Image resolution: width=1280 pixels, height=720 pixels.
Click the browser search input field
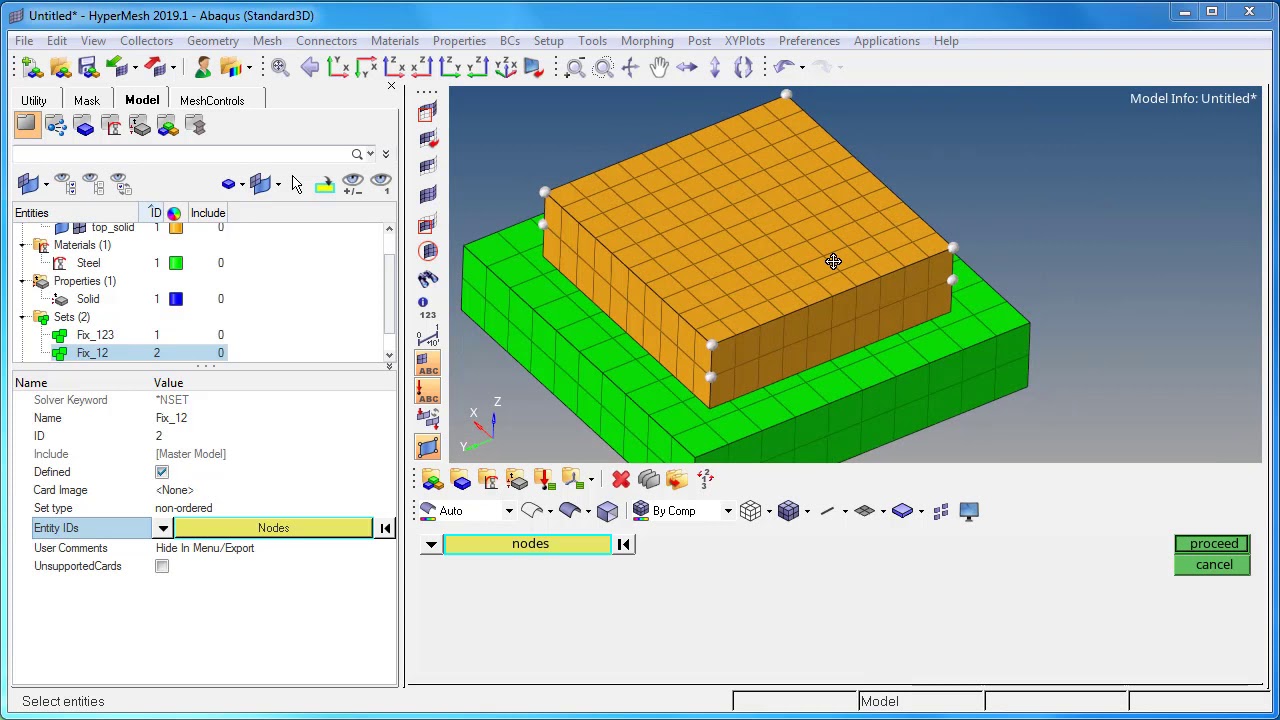180,154
